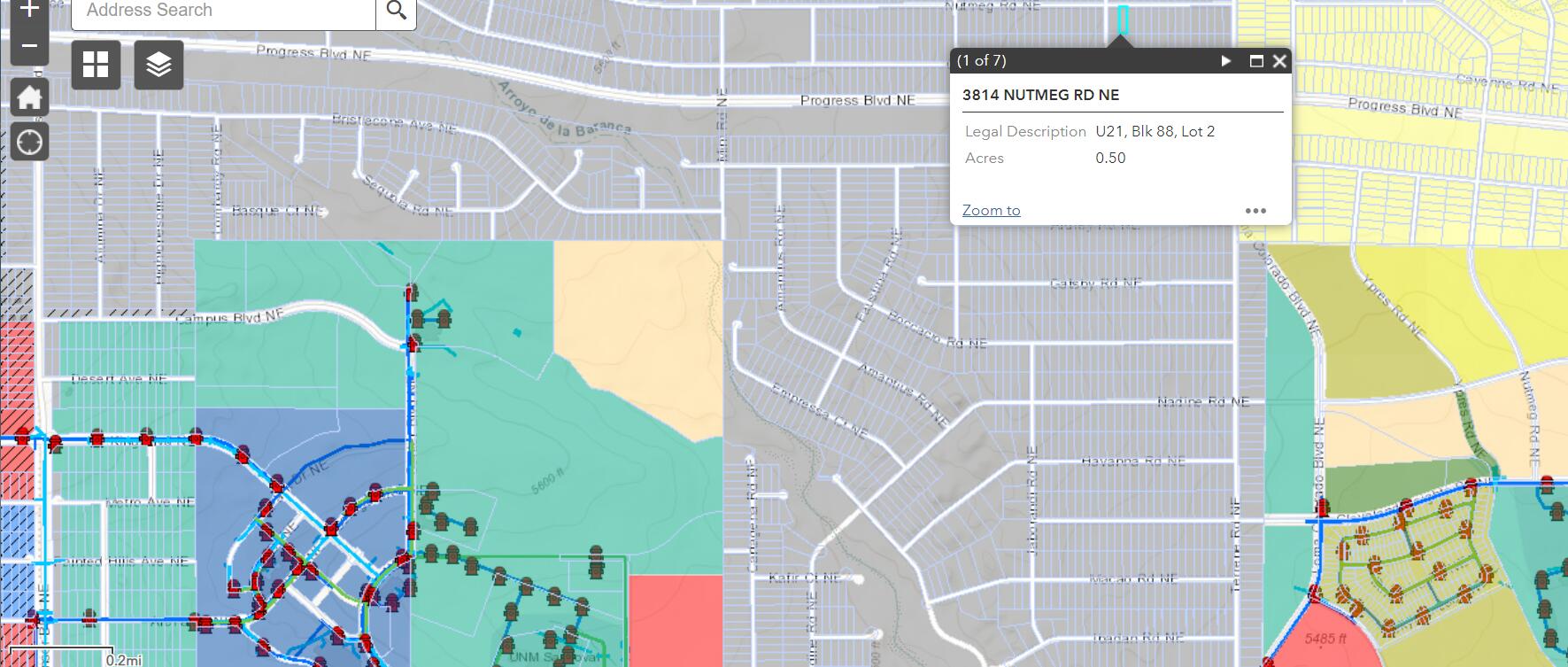The height and width of the screenshot is (667, 1568).
Task: Click the Zoom to link
Action: [x=991, y=210]
